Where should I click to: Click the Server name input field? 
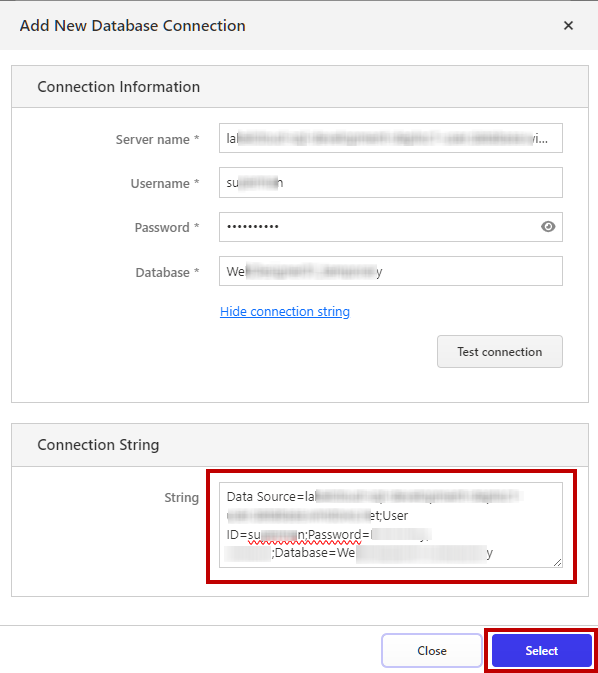(391, 138)
